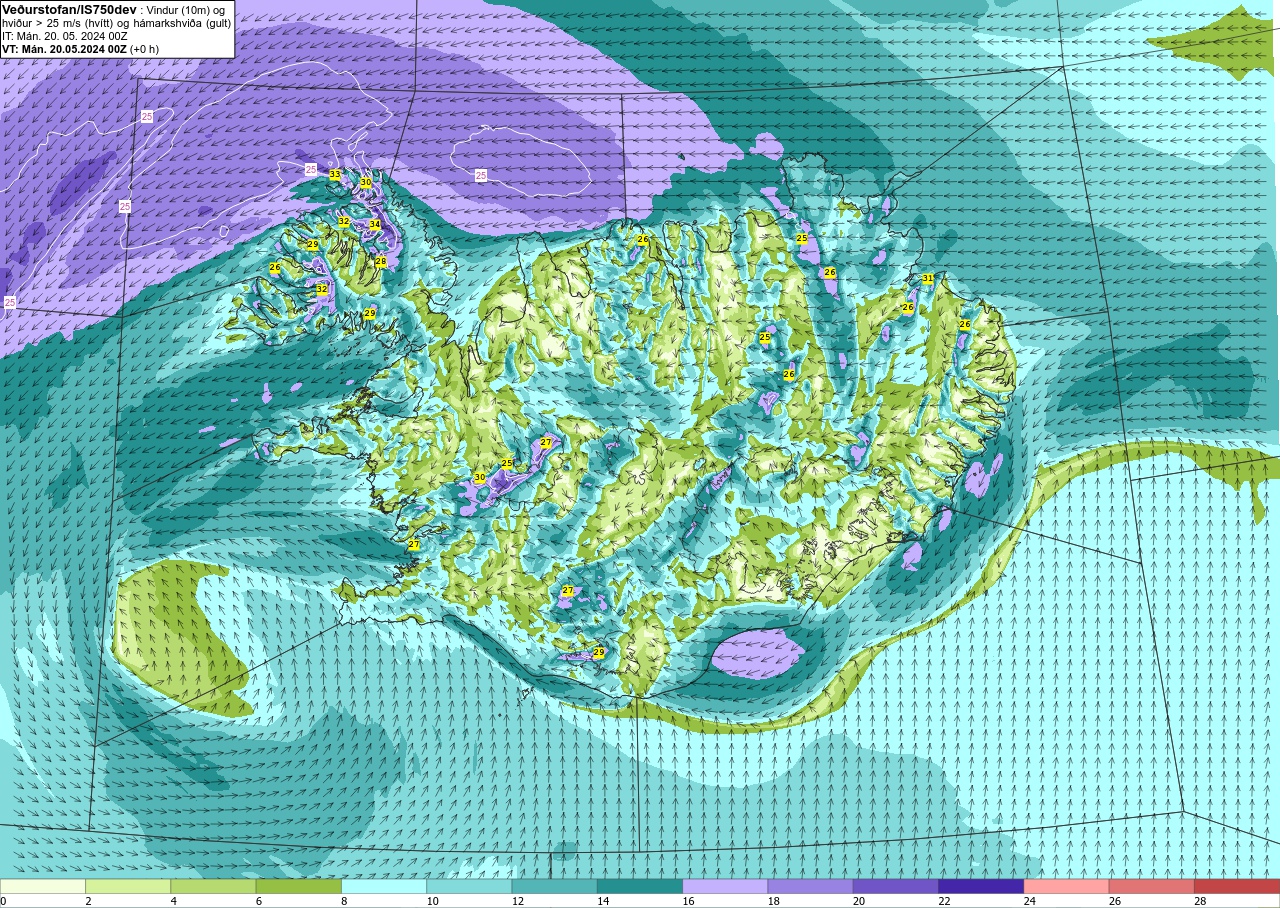Click the "0" tick on the color scale

coord(3,901)
